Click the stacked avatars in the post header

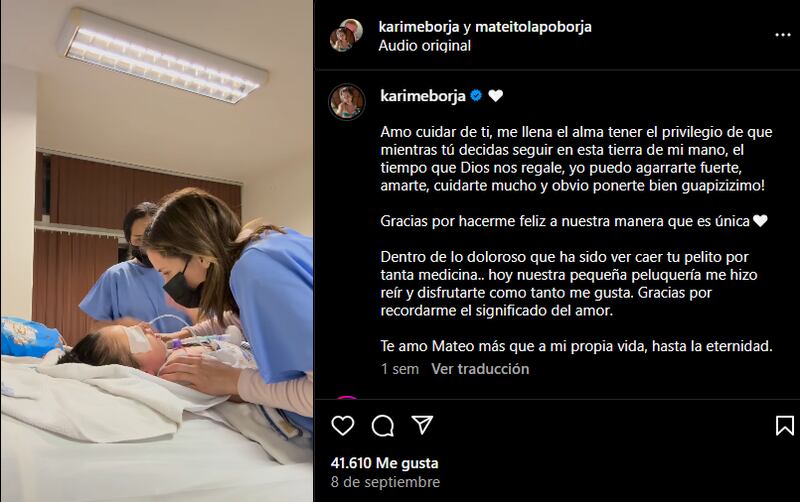(346, 35)
